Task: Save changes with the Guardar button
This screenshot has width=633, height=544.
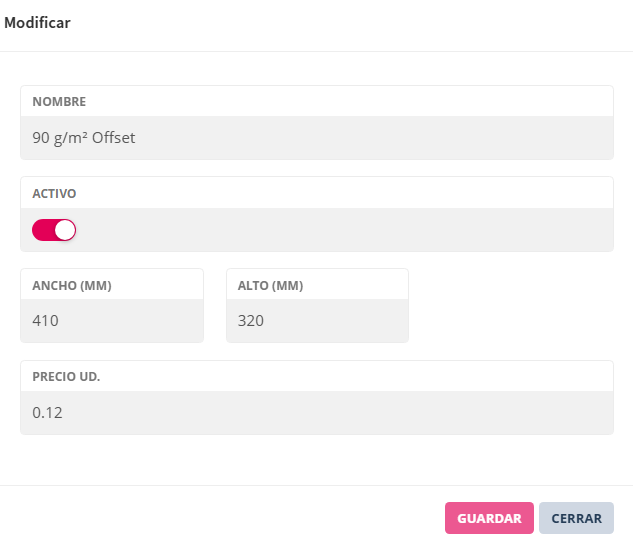Action: click(x=489, y=518)
